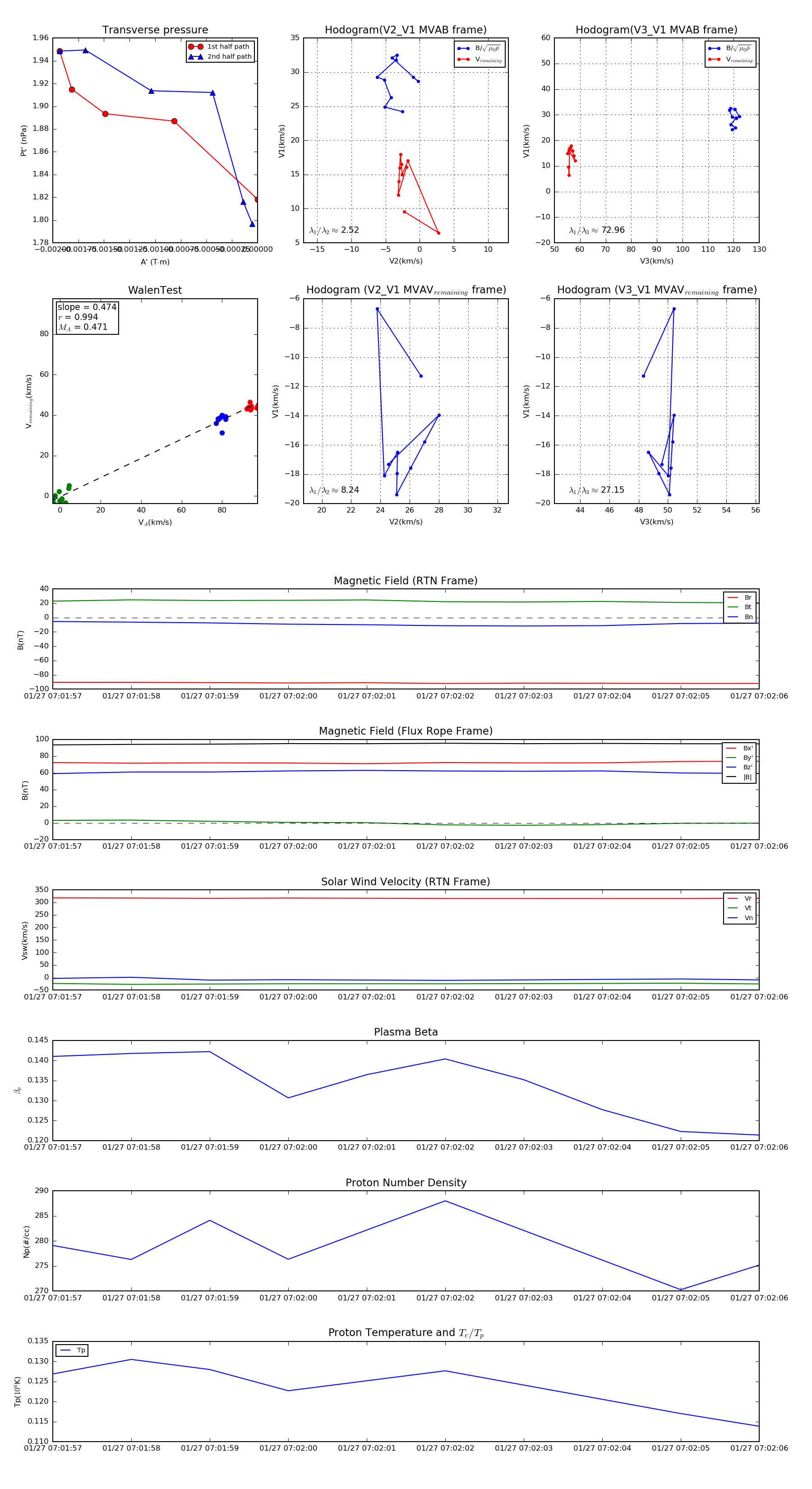
Task: Click the 'slope = 0.474' annotation
Action: click(x=87, y=307)
